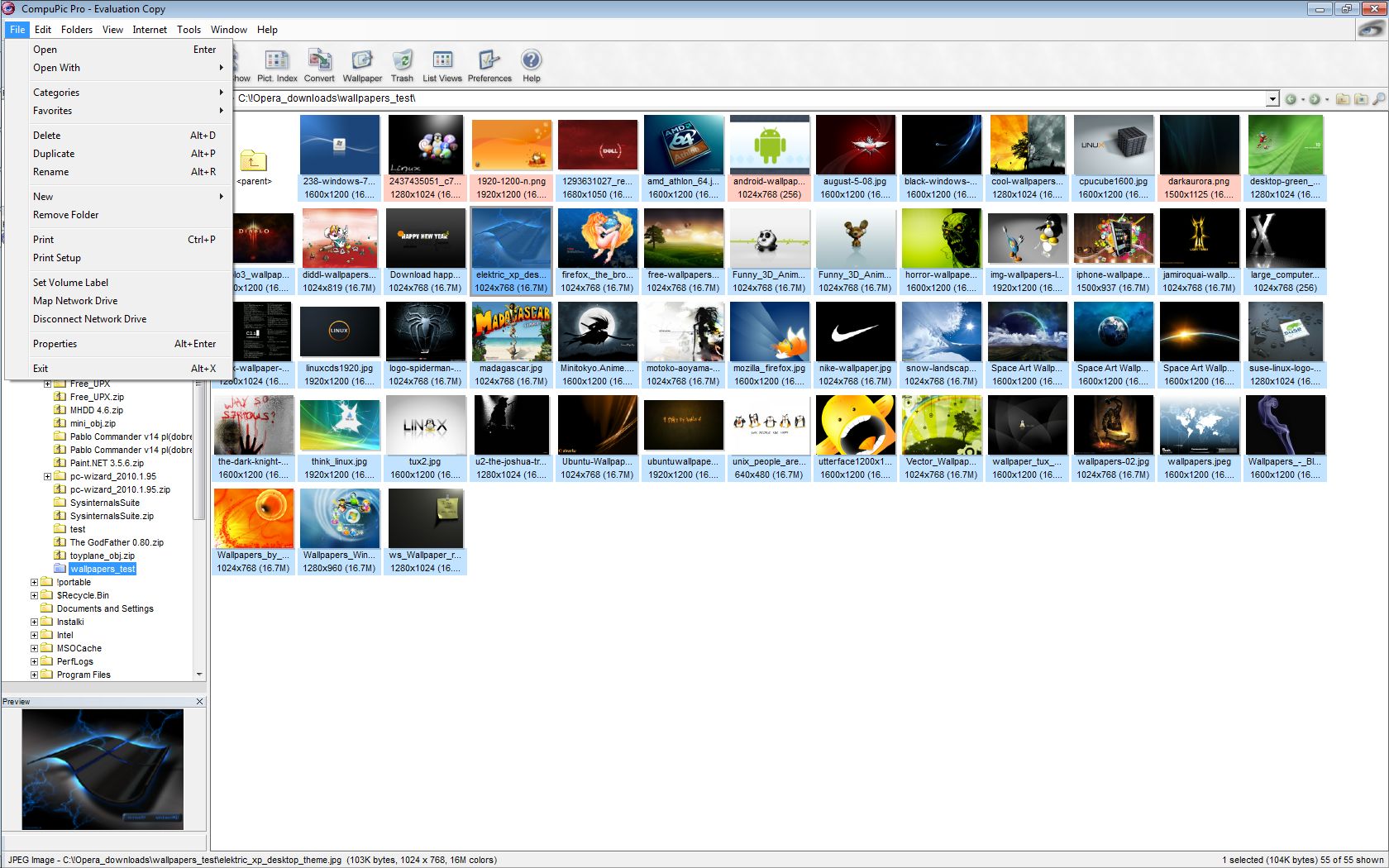Image resolution: width=1389 pixels, height=868 pixels.
Task: Expand the $Recycle.Bin tree node
Action: (x=34, y=595)
